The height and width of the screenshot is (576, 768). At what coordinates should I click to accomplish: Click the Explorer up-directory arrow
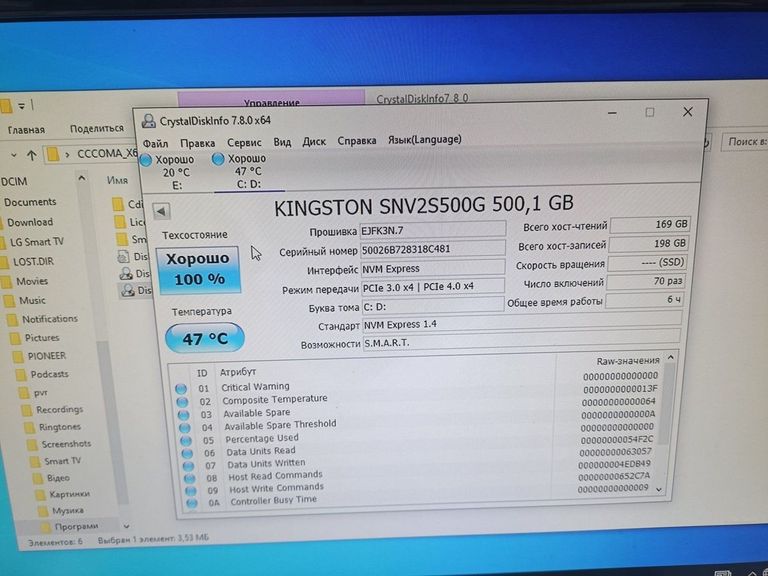[x=32, y=155]
